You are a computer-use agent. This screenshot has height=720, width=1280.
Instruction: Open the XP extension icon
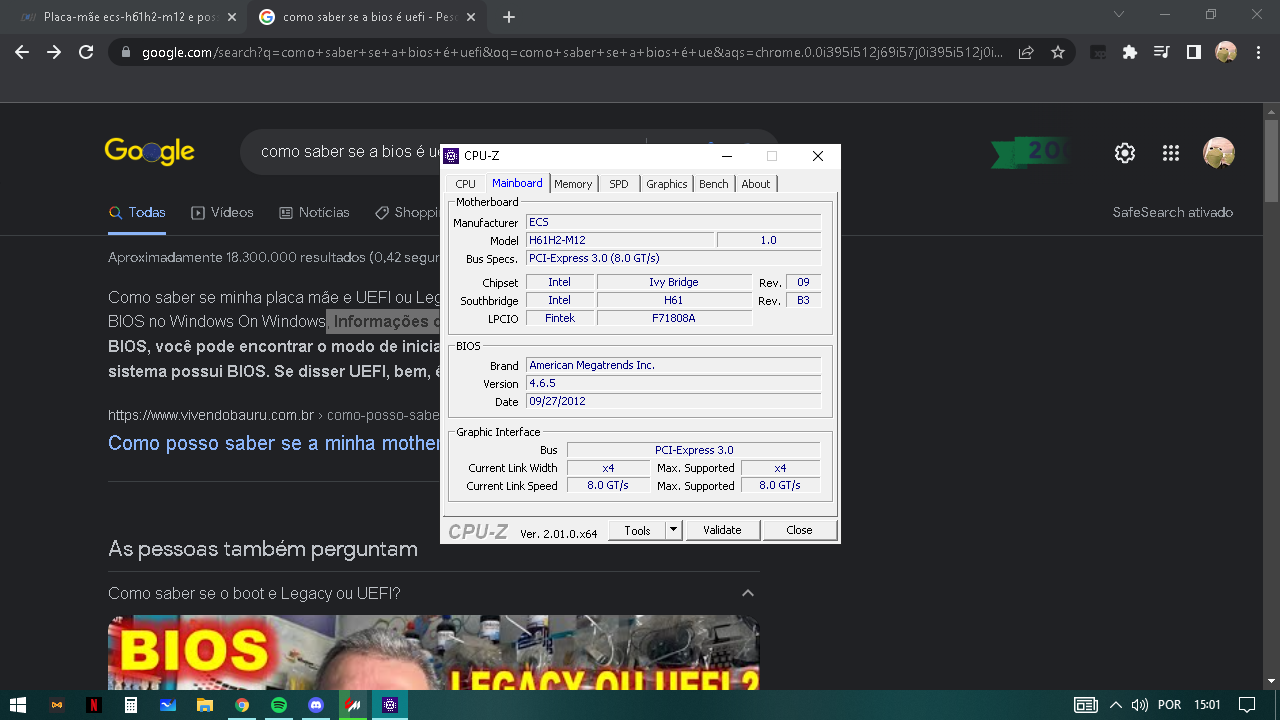pyautogui.click(x=1098, y=52)
